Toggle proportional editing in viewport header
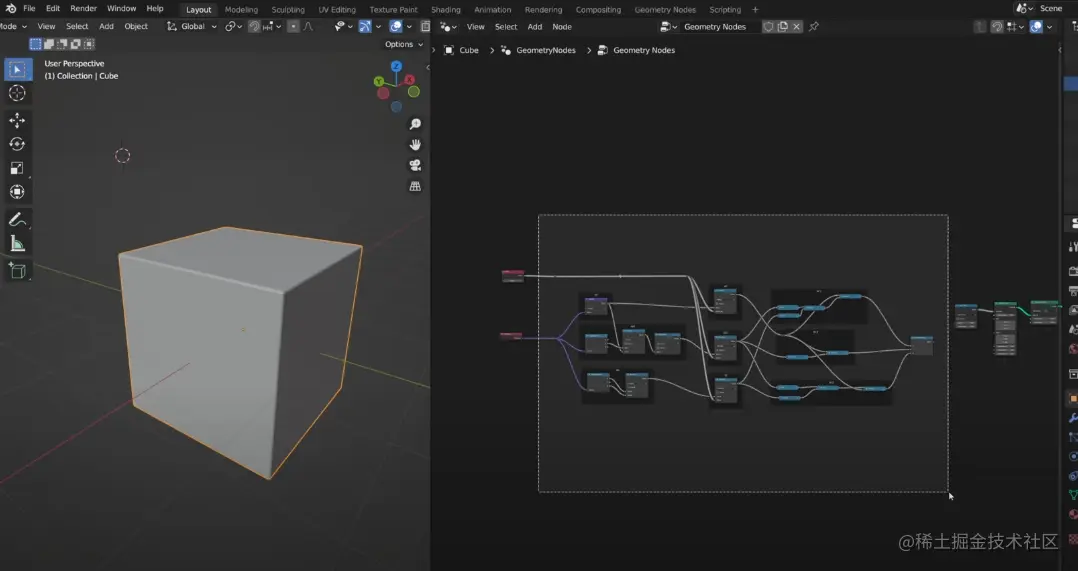Viewport: 1078px width, 571px height. click(294, 27)
